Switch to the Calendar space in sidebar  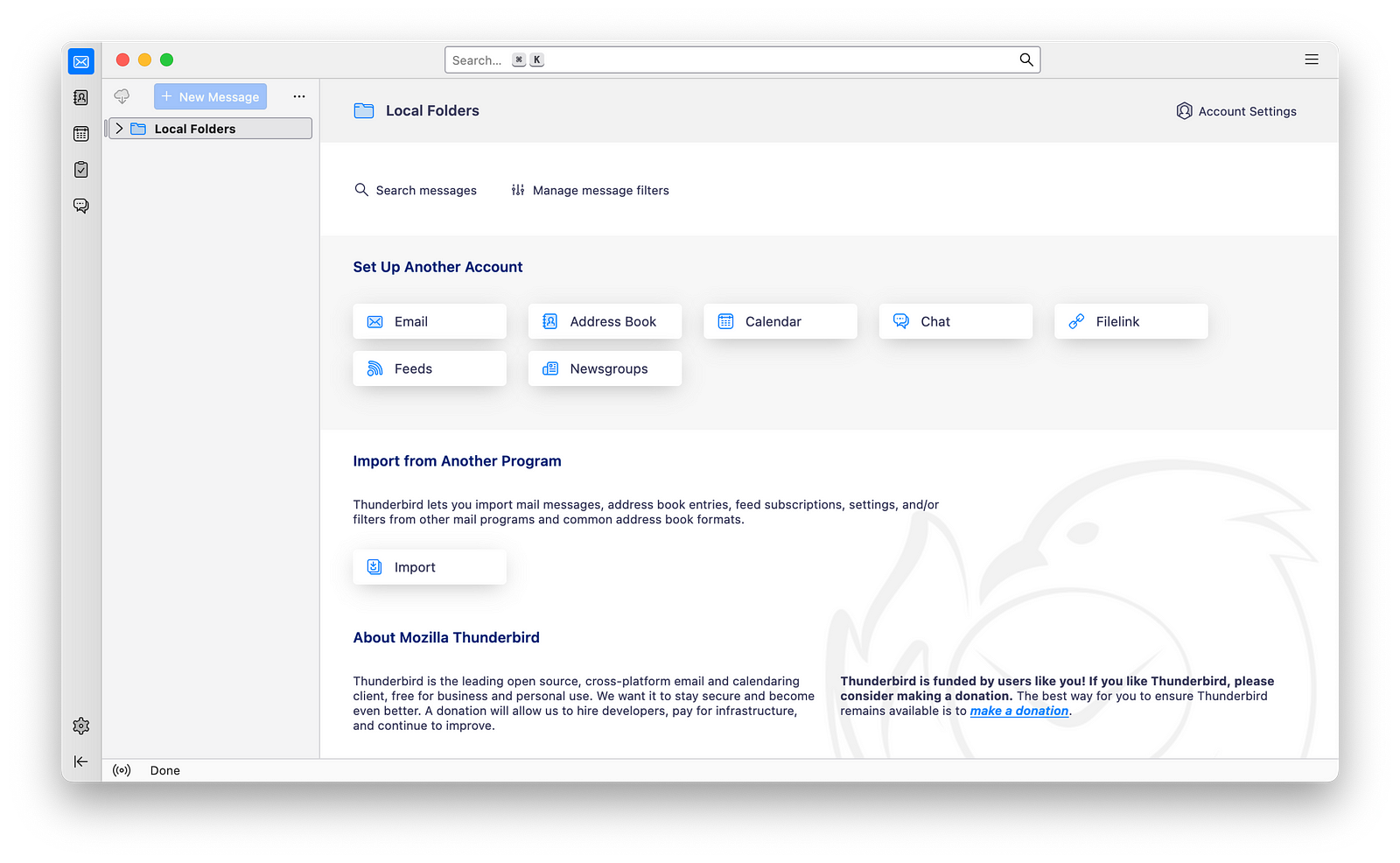[x=81, y=134]
